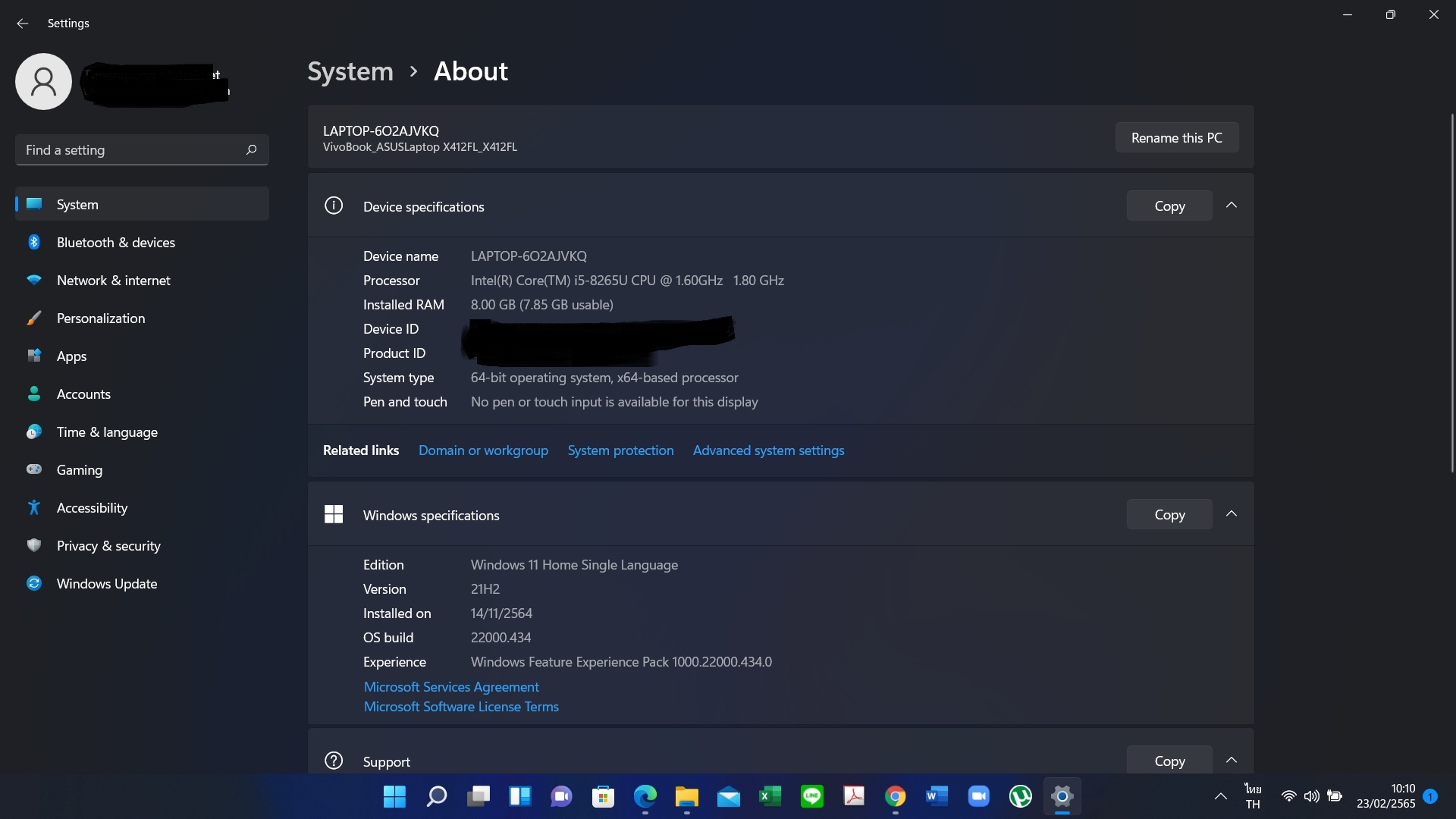
Task: Switch the TH input language indicator
Action: tap(1253, 797)
